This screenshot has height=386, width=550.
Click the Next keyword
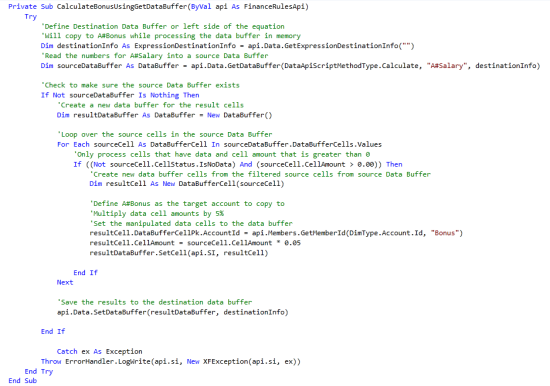point(65,282)
